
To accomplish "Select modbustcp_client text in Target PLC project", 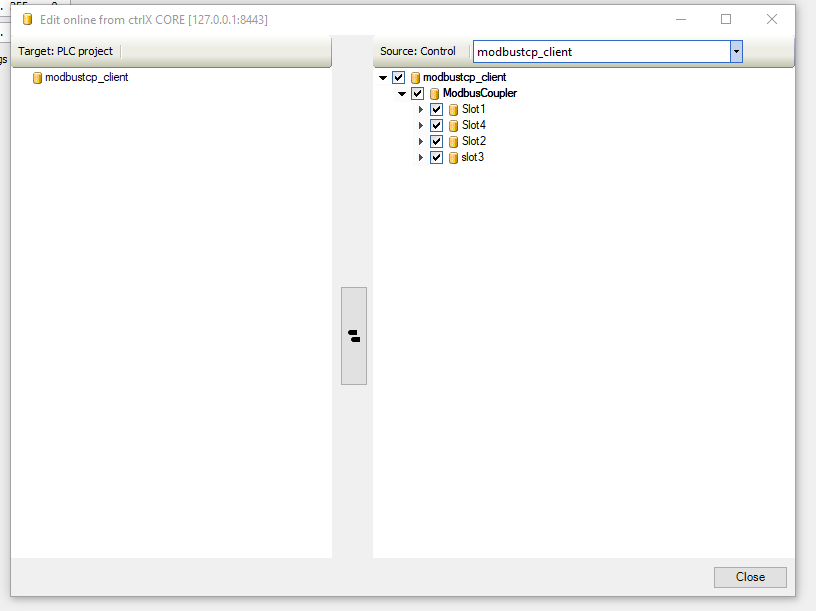I will click(x=86, y=78).
